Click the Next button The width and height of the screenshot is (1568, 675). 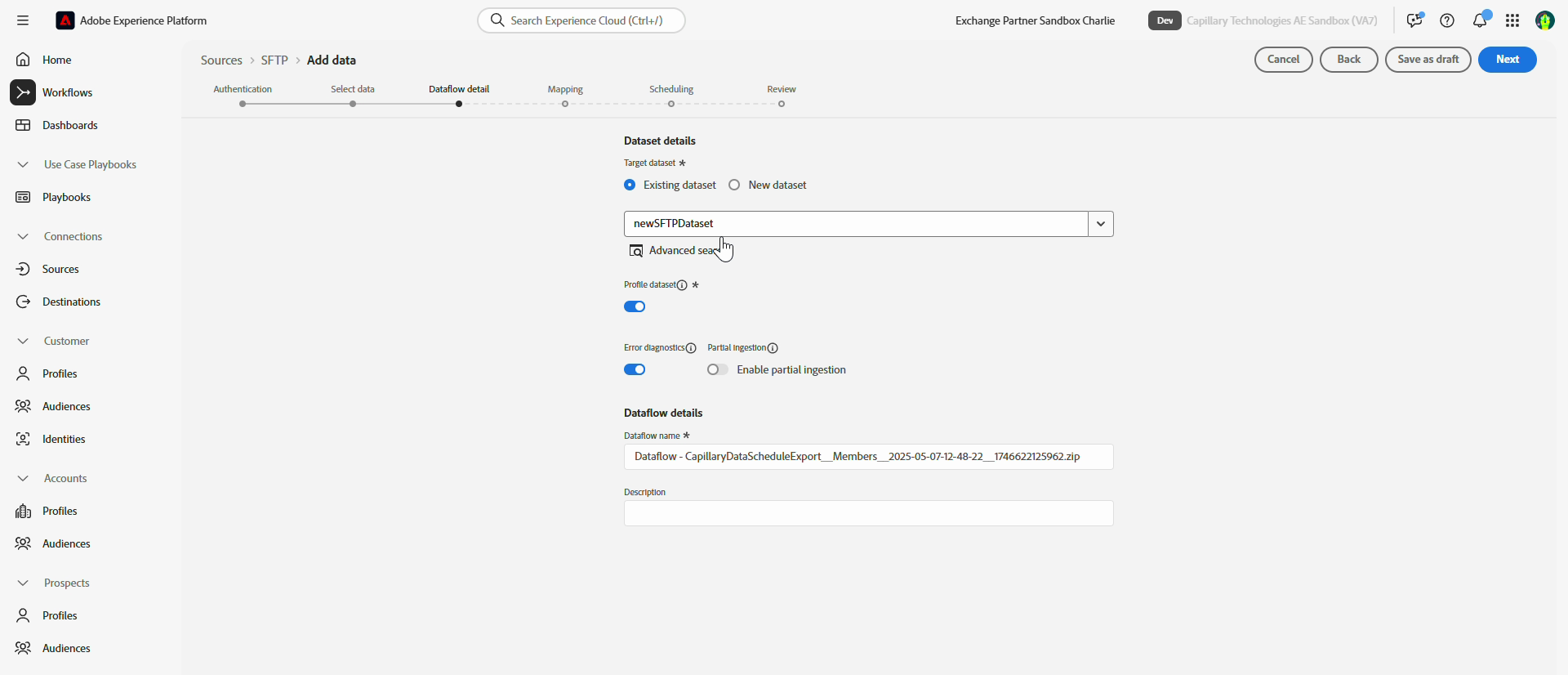pyautogui.click(x=1507, y=60)
